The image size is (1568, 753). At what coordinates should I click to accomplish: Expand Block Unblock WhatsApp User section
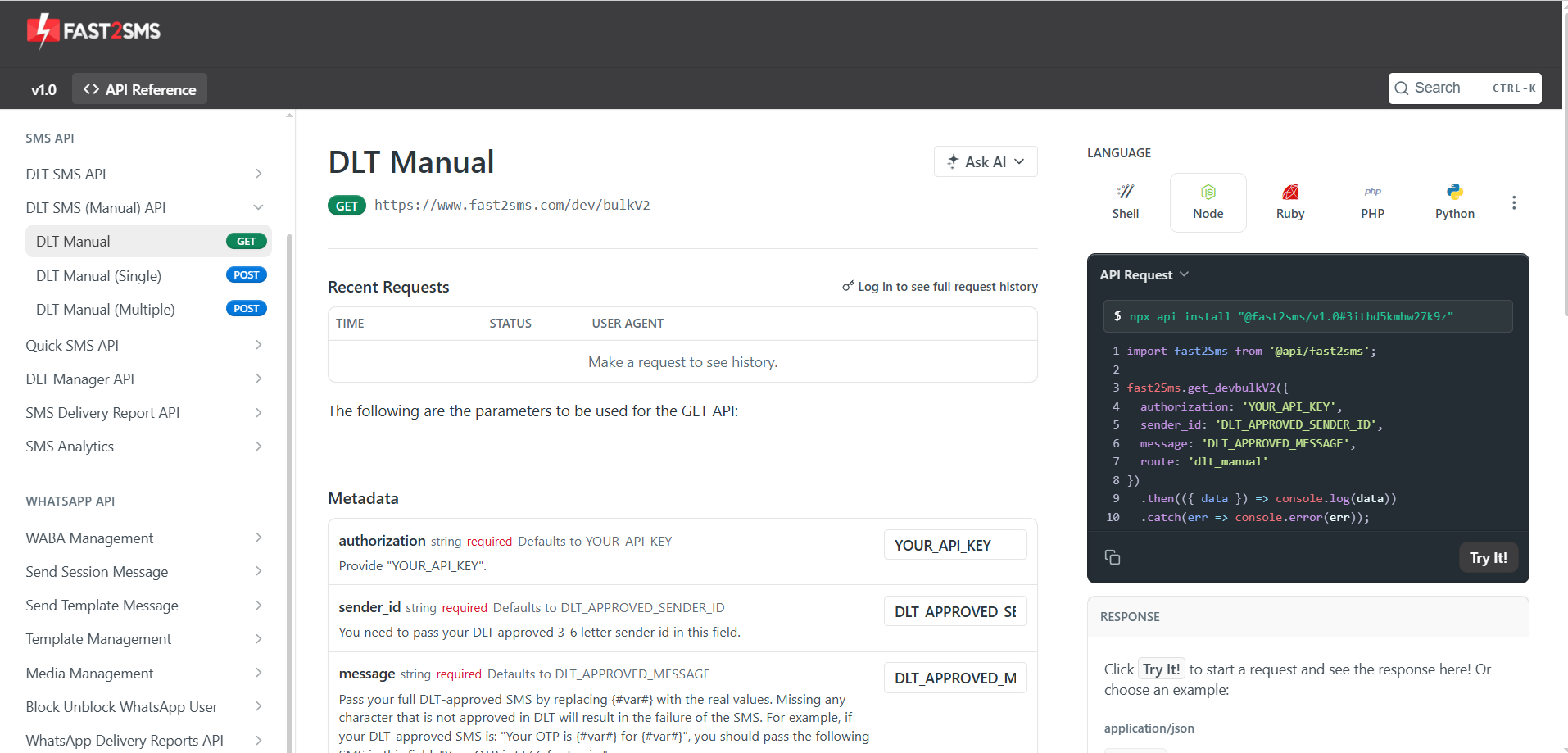click(x=258, y=706)
